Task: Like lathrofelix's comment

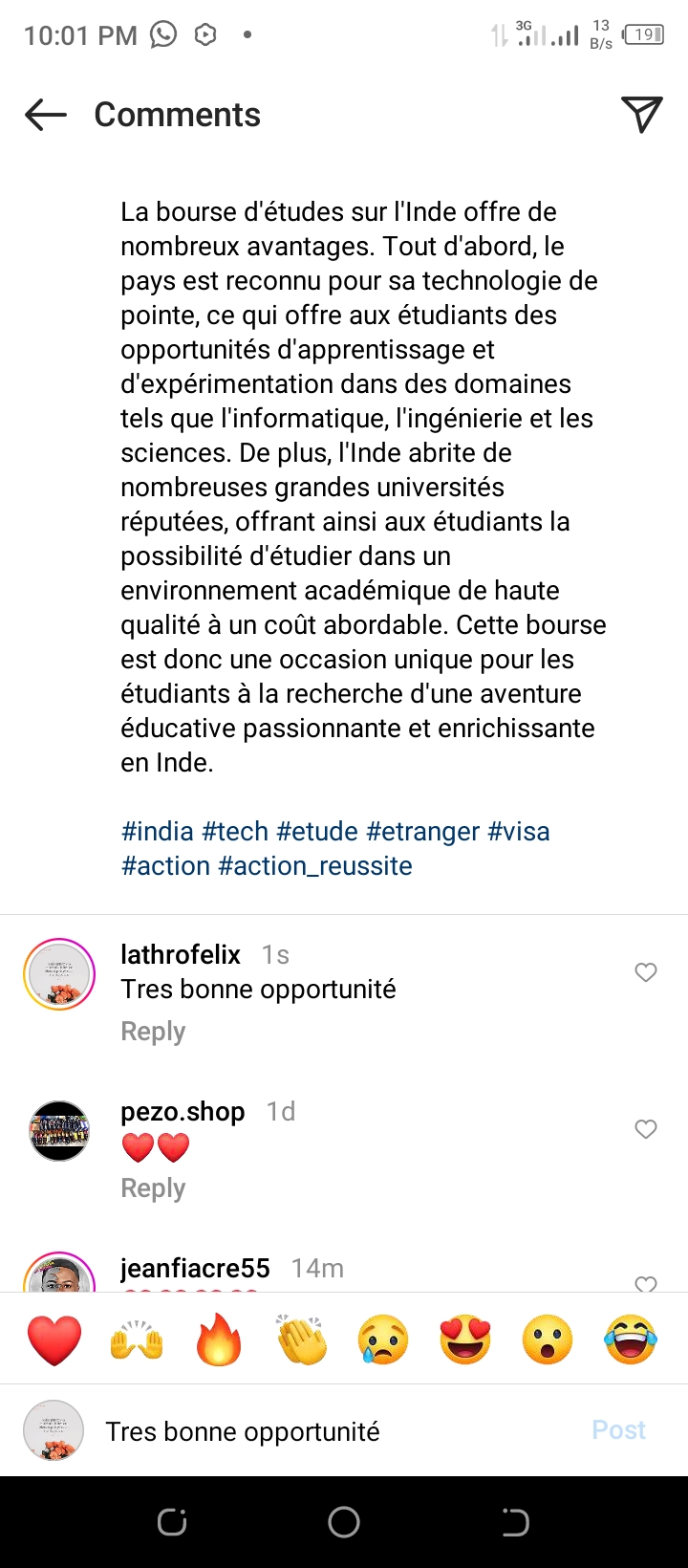Action: tap(646, 972)
